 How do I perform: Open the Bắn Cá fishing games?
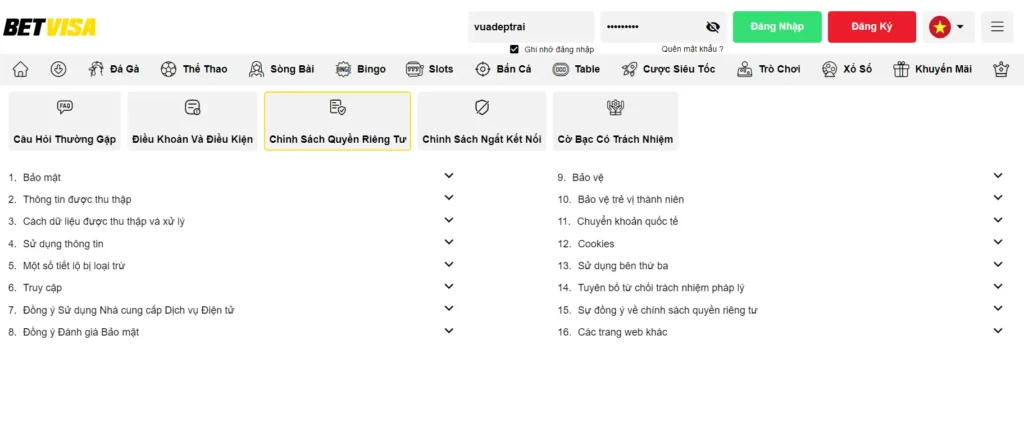503,69
